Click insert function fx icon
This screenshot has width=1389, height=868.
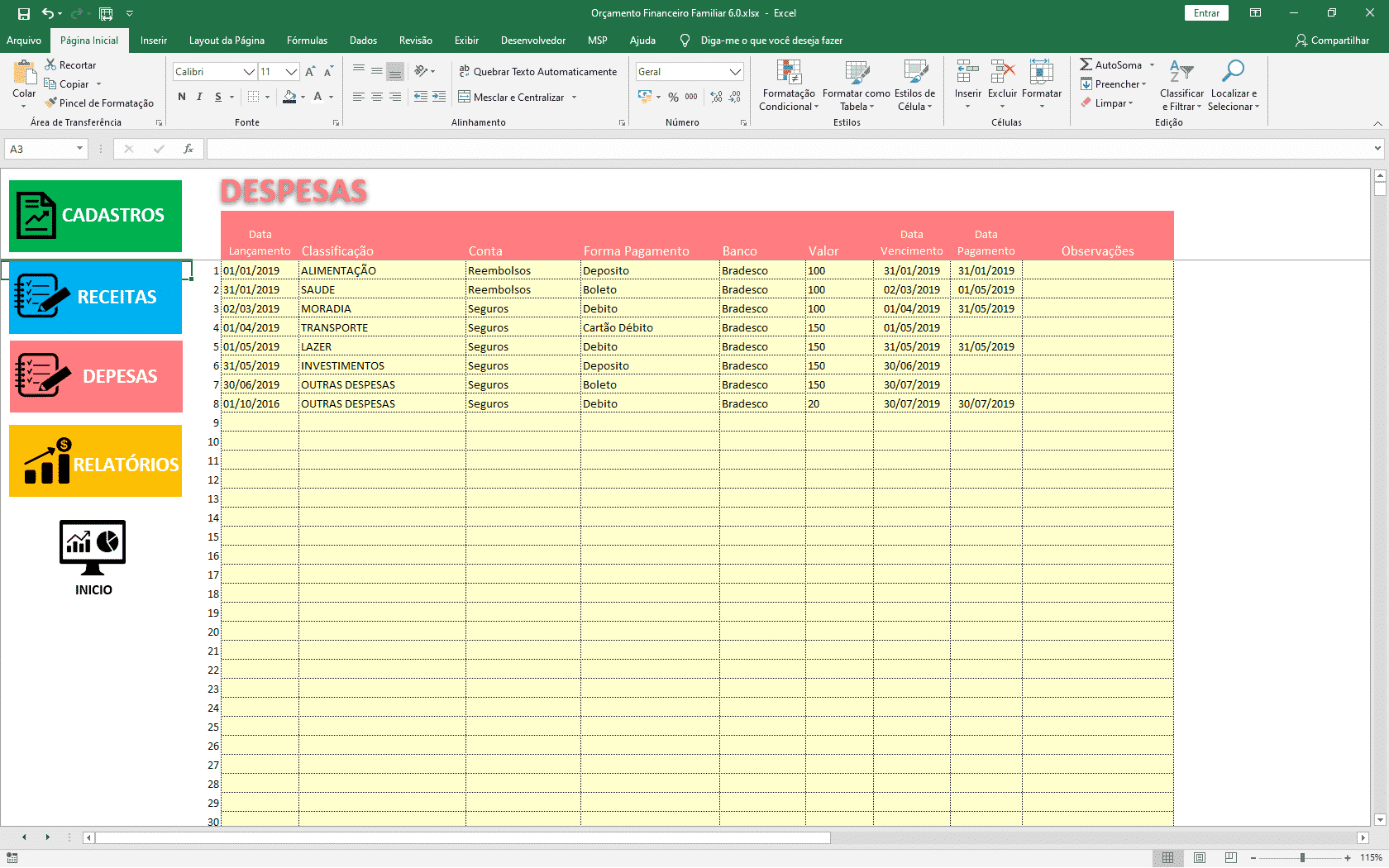click(189, 149)
